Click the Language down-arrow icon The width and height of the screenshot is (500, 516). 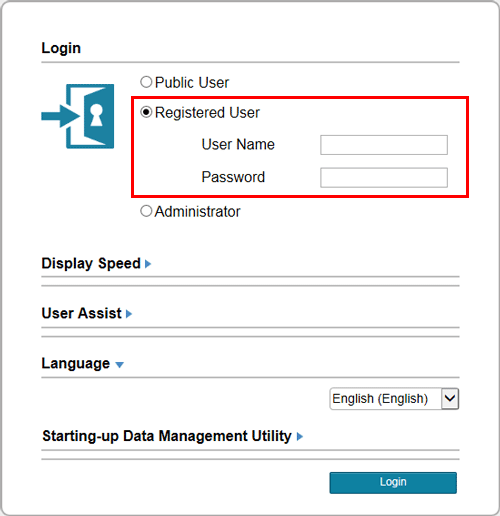click(x=119, y=365)
